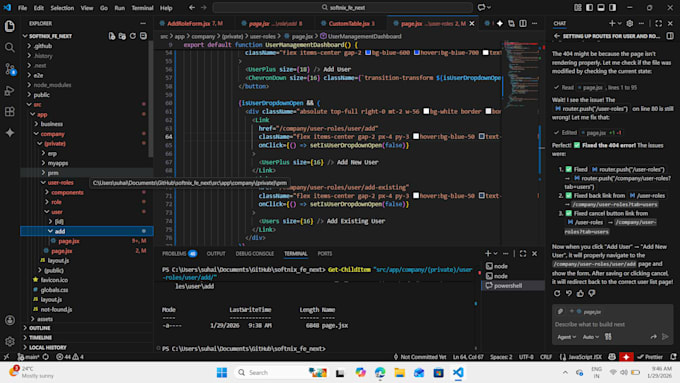
Task: Start a new chat with plus icon
Action: coord(612,23)
